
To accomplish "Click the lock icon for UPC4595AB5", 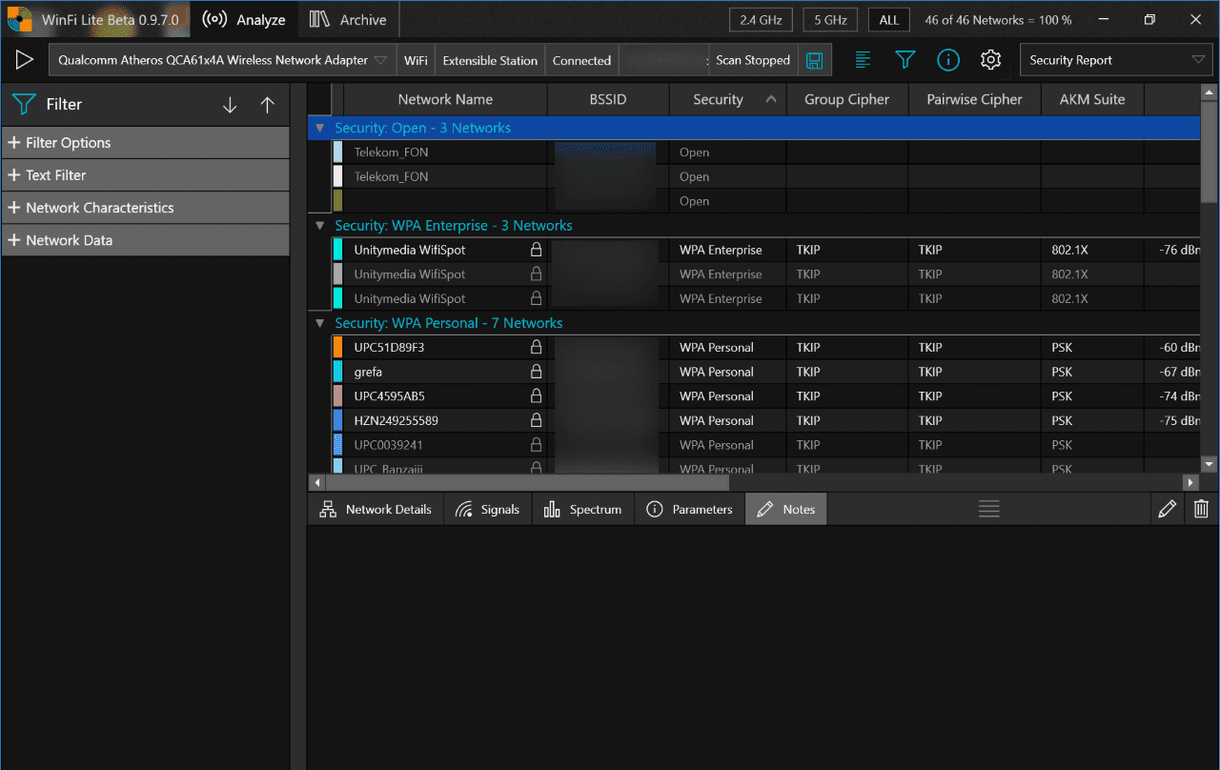I will pyautogui.click(x=536, y=396).
